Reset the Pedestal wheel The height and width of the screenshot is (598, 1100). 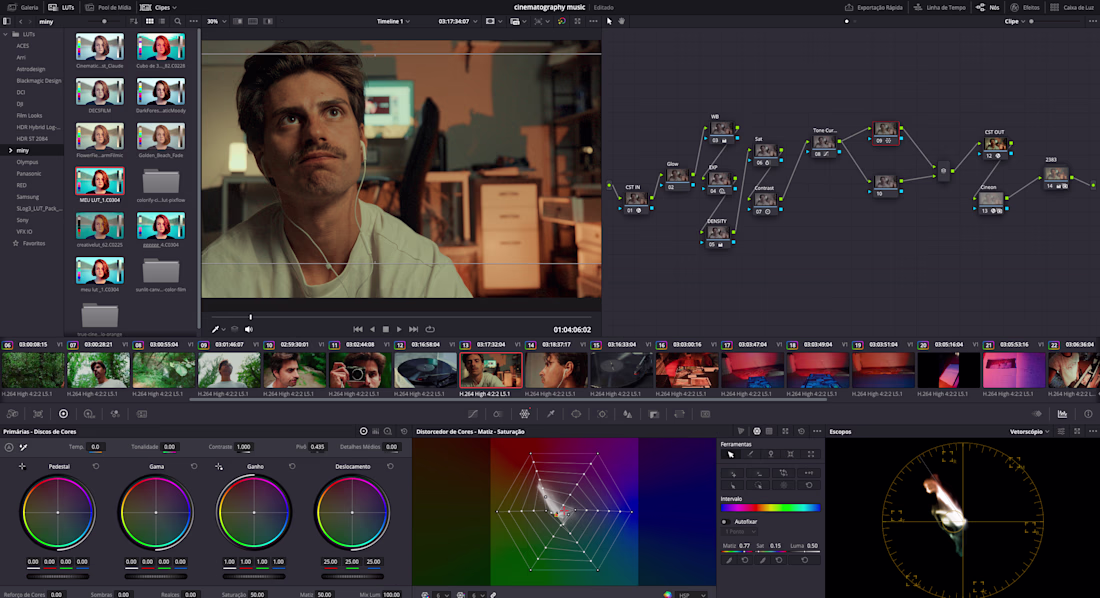coord(96,466)
